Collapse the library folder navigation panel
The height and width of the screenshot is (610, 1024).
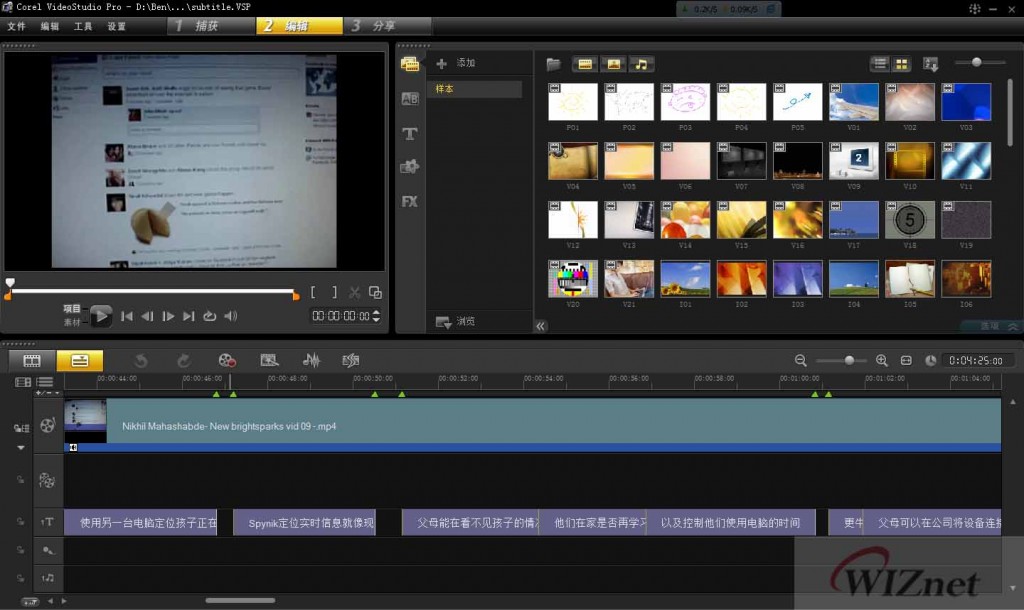(541, 326)
